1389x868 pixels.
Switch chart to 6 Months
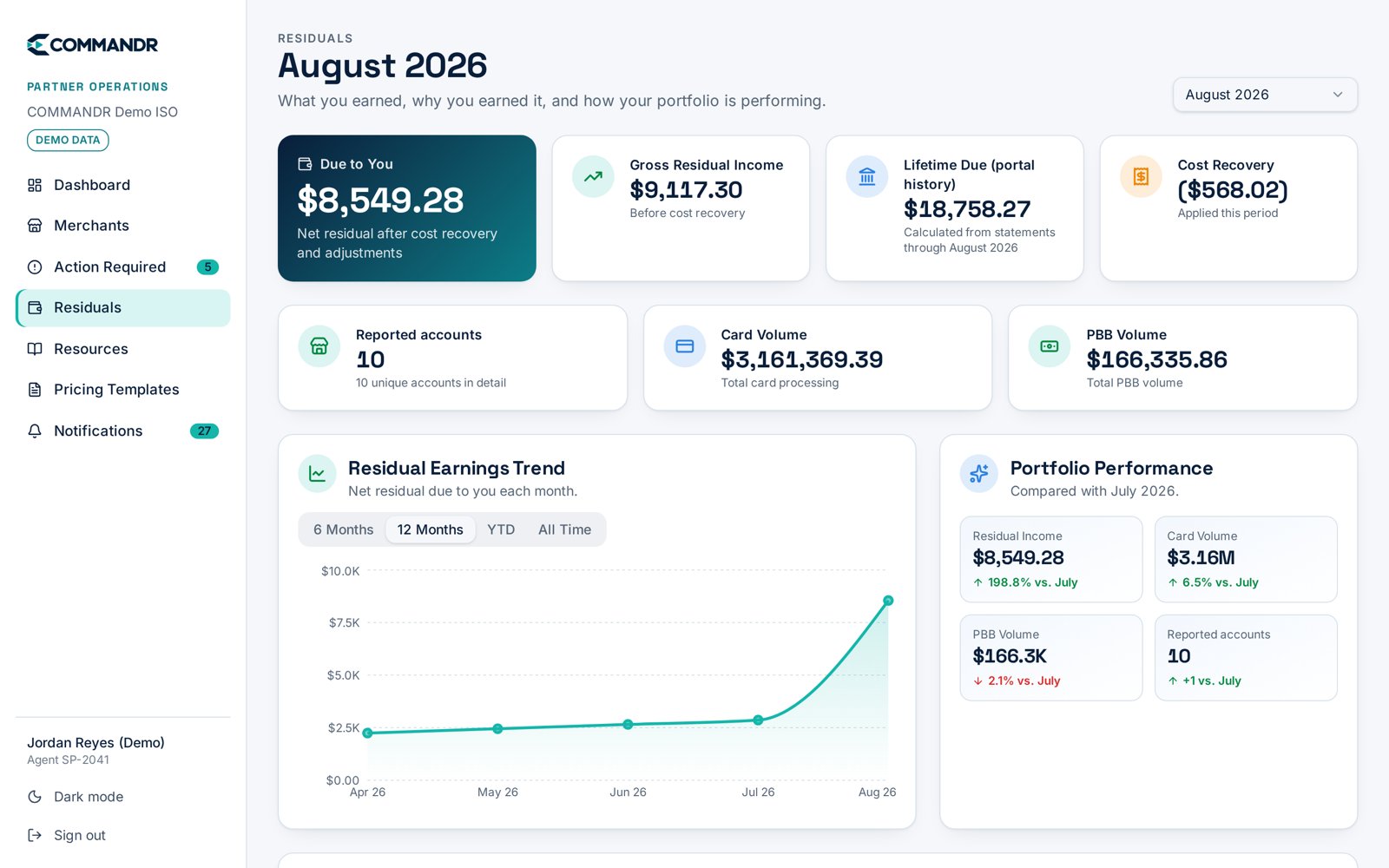[x=343, y=529]
